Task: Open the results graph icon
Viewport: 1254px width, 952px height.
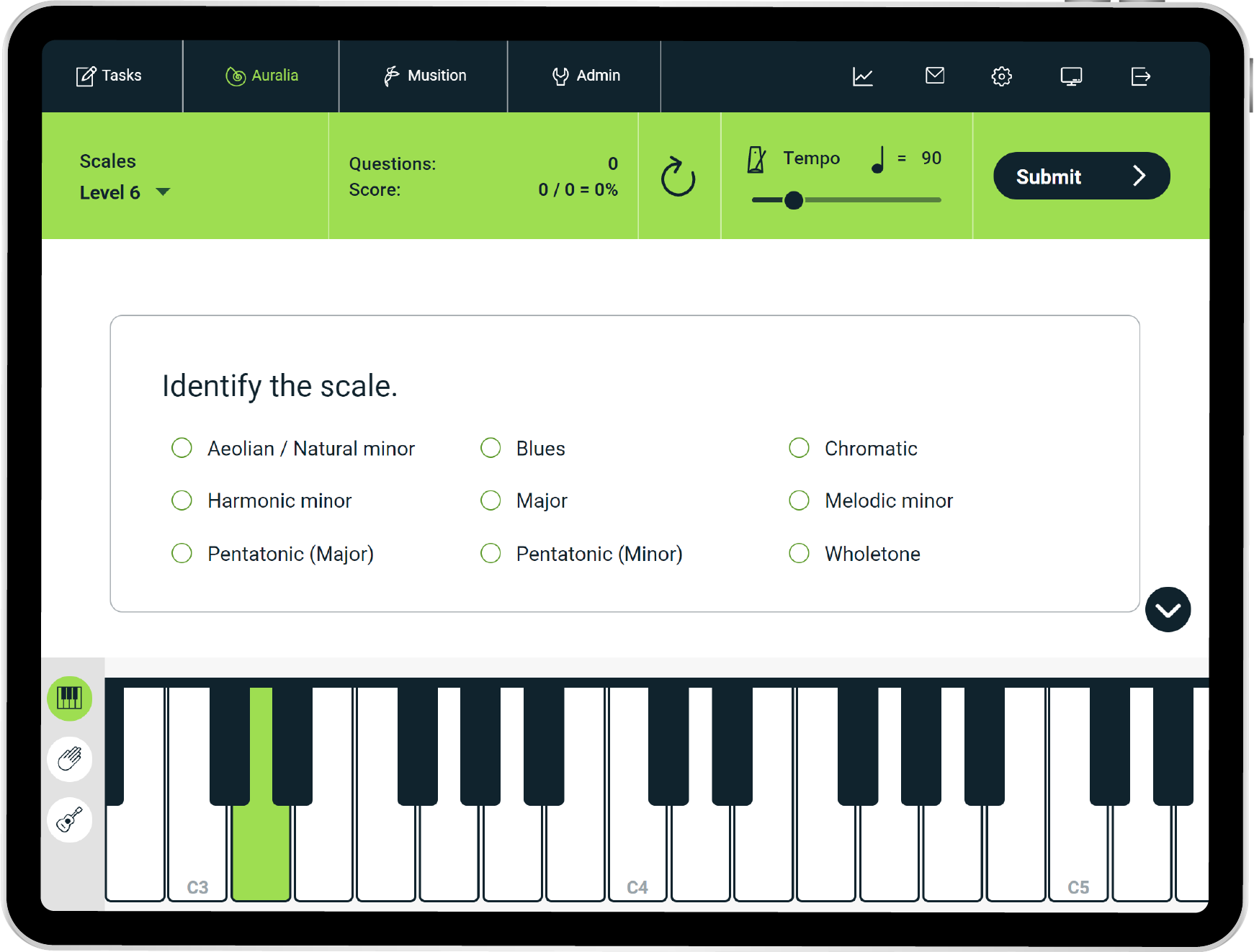Action: [x=862, y=76]
